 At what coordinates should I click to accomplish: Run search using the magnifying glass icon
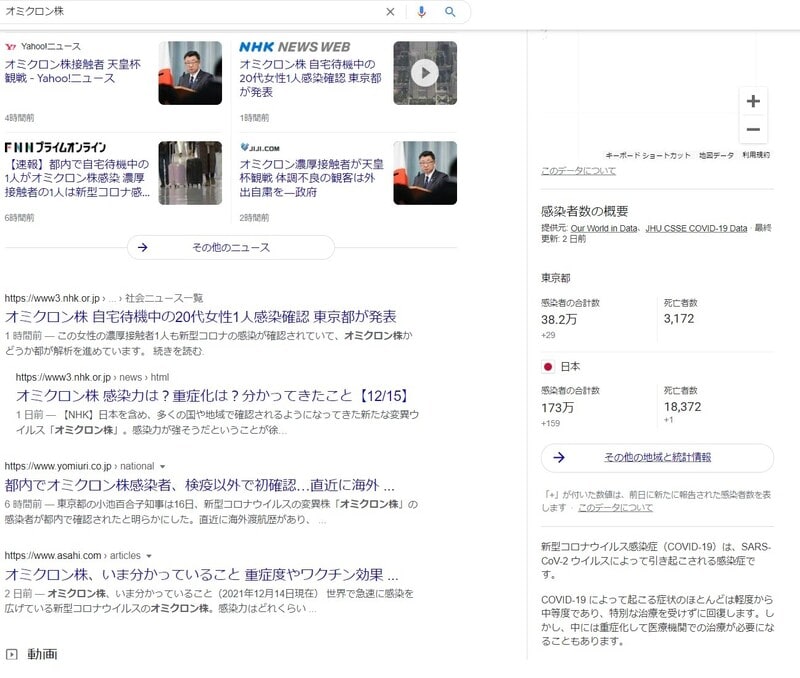450,12
